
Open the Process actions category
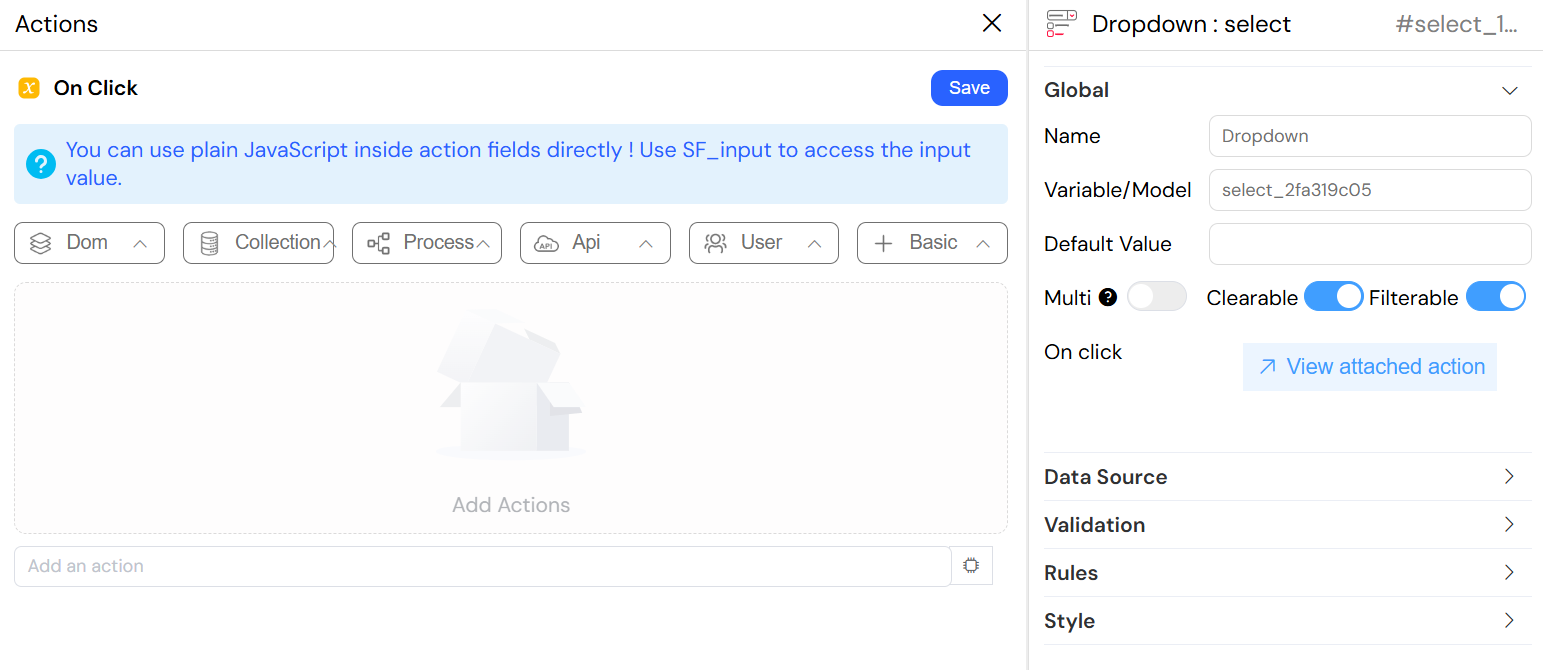(x=427, y=243)
